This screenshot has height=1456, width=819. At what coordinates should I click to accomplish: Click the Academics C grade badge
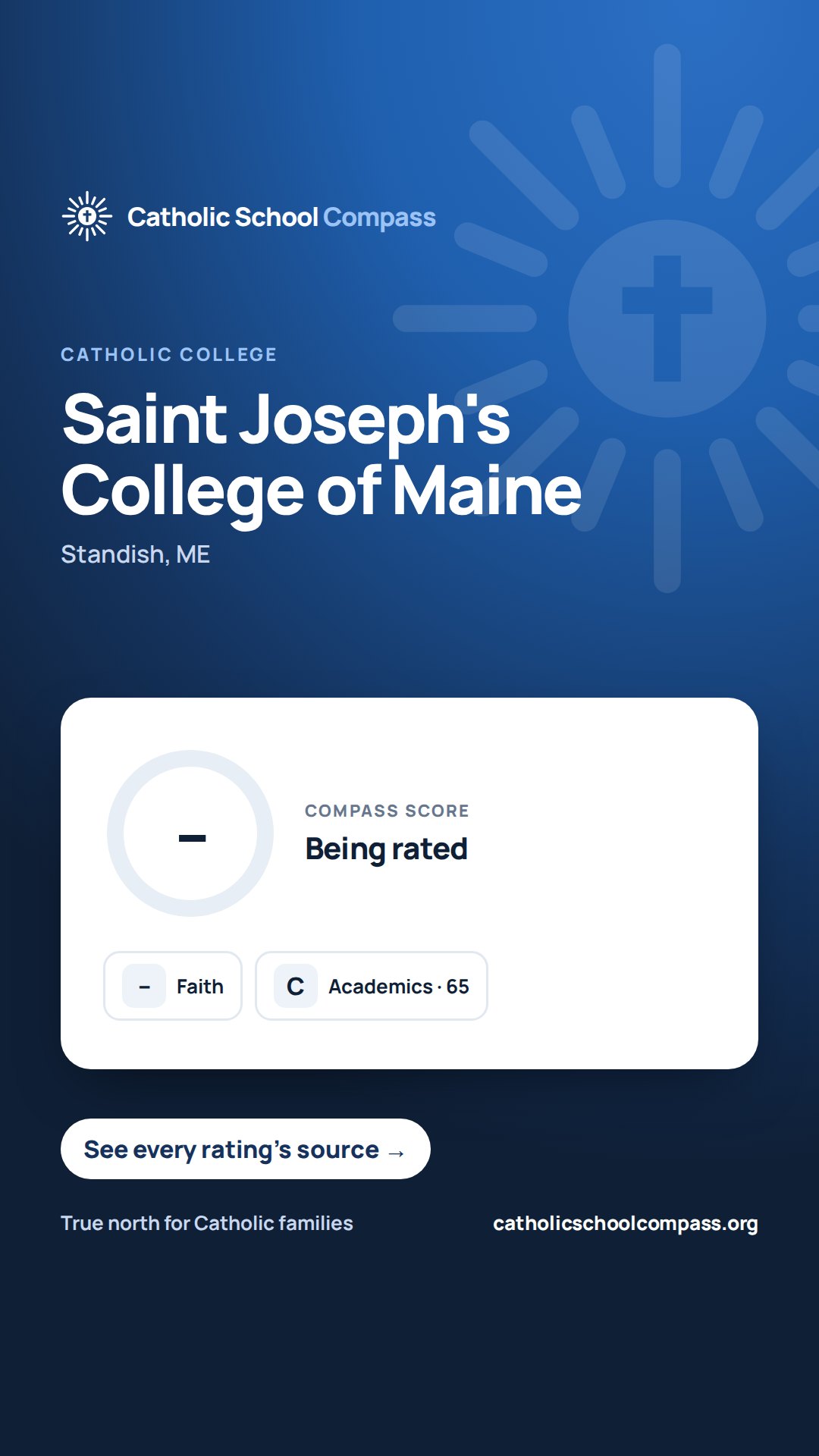pyautogui.click(x=296, y=986)
